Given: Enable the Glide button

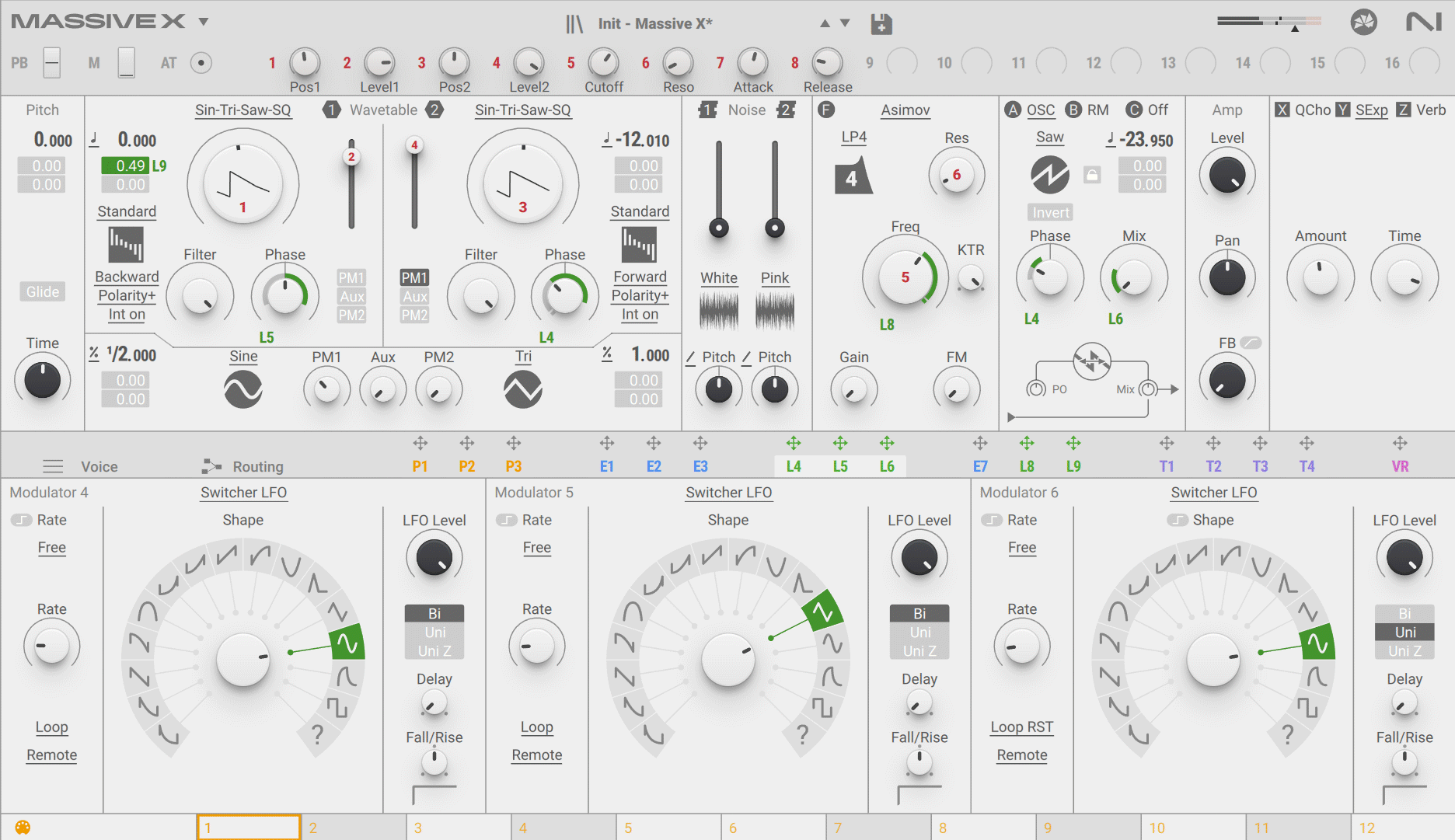Looking at the screenshot, I should pyautogui.click(x=43, y=291).
